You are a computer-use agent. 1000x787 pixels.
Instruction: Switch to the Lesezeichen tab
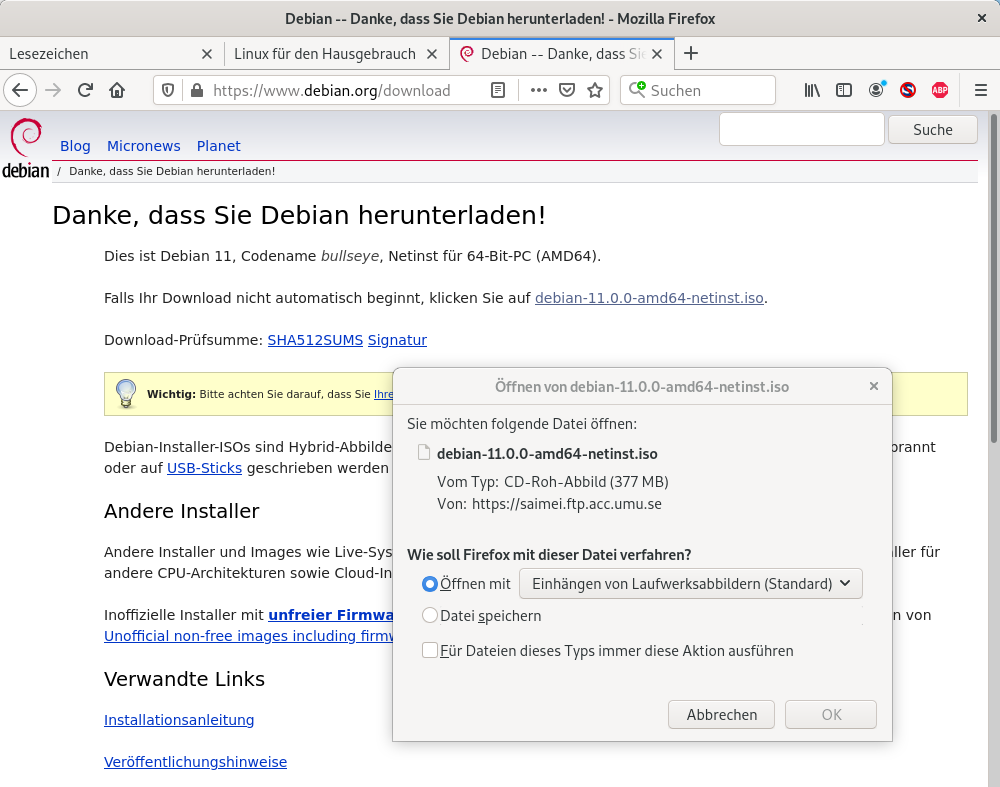[x=112, y=54]
